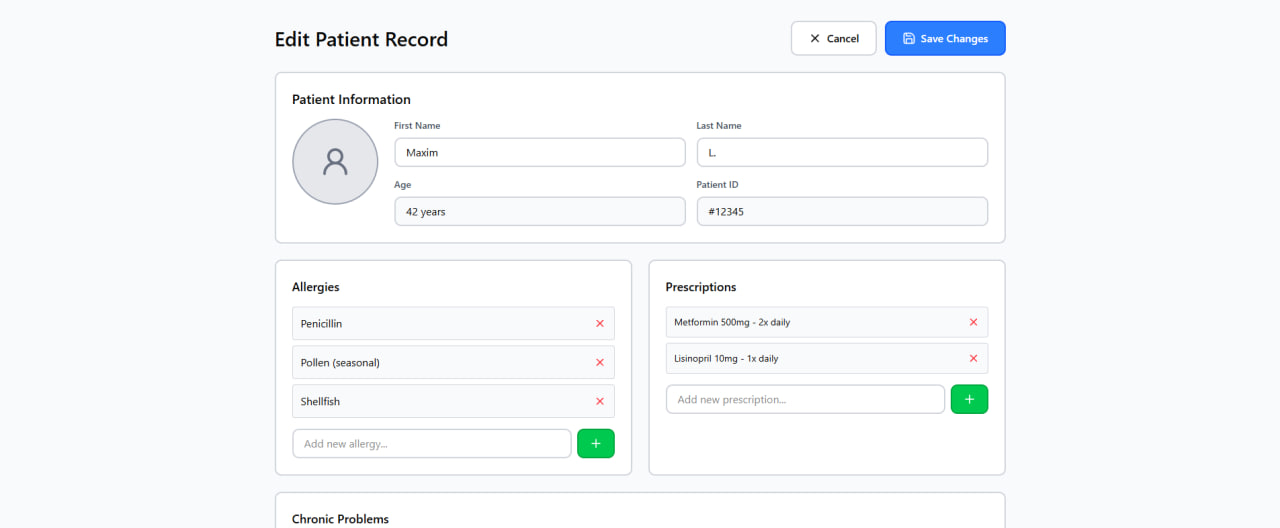The image size is (1280, 528).
Task: Delete the Shellfish allergy entry
Action: (x=600, y=402)
